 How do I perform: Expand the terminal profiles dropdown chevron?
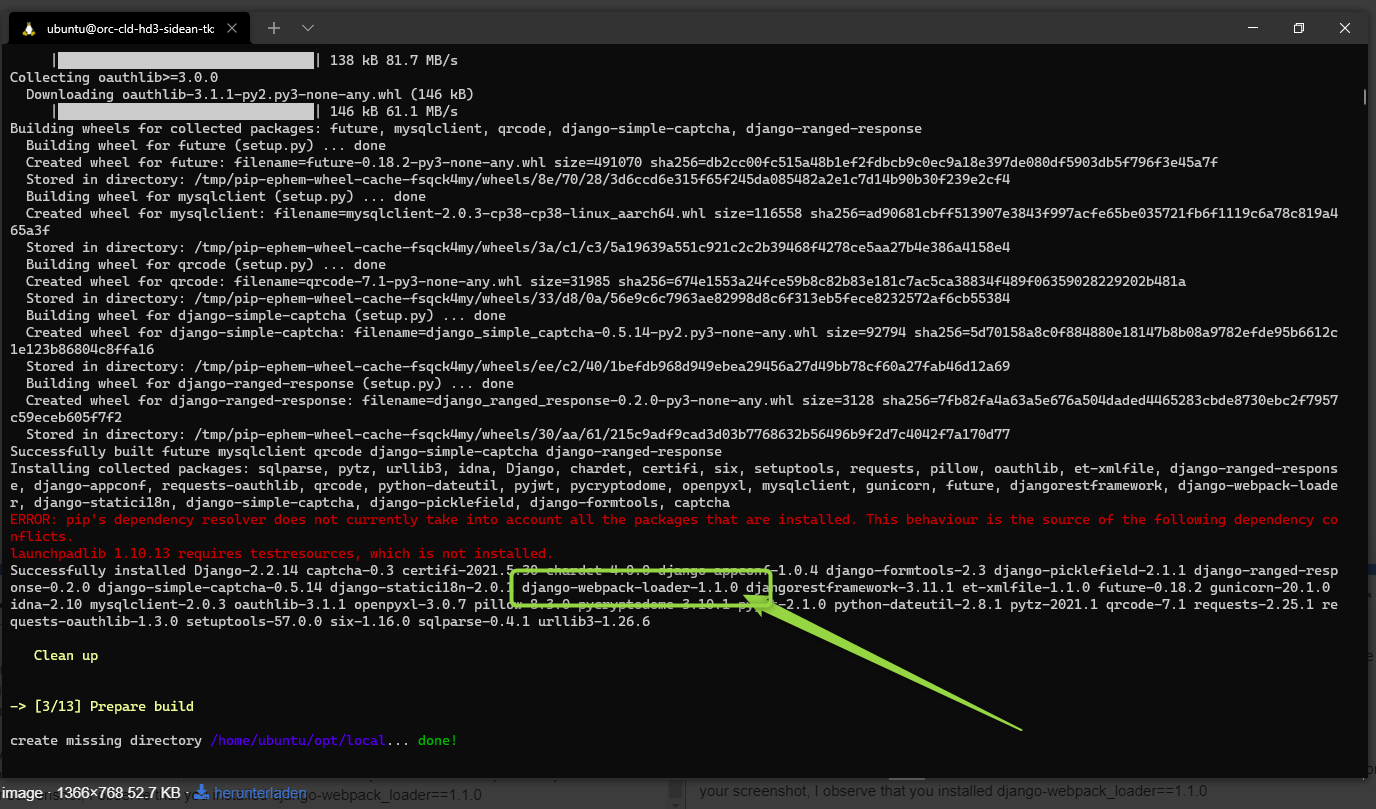click(x=308, y=28)
